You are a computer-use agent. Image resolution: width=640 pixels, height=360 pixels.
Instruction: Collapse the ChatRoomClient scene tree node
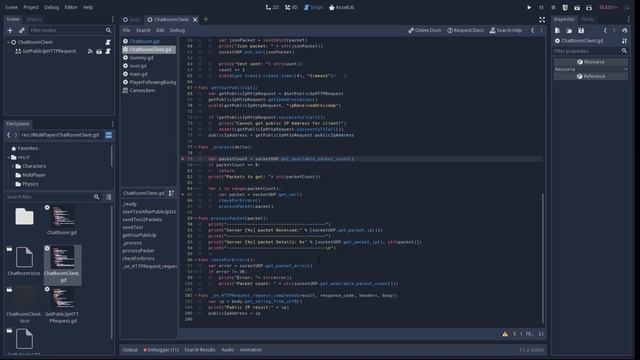[9, 42]
